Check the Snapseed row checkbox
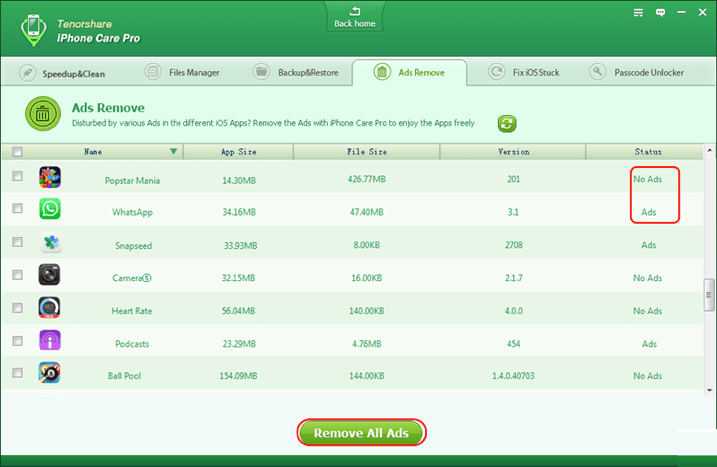717x467 pixels. point(17,242)
